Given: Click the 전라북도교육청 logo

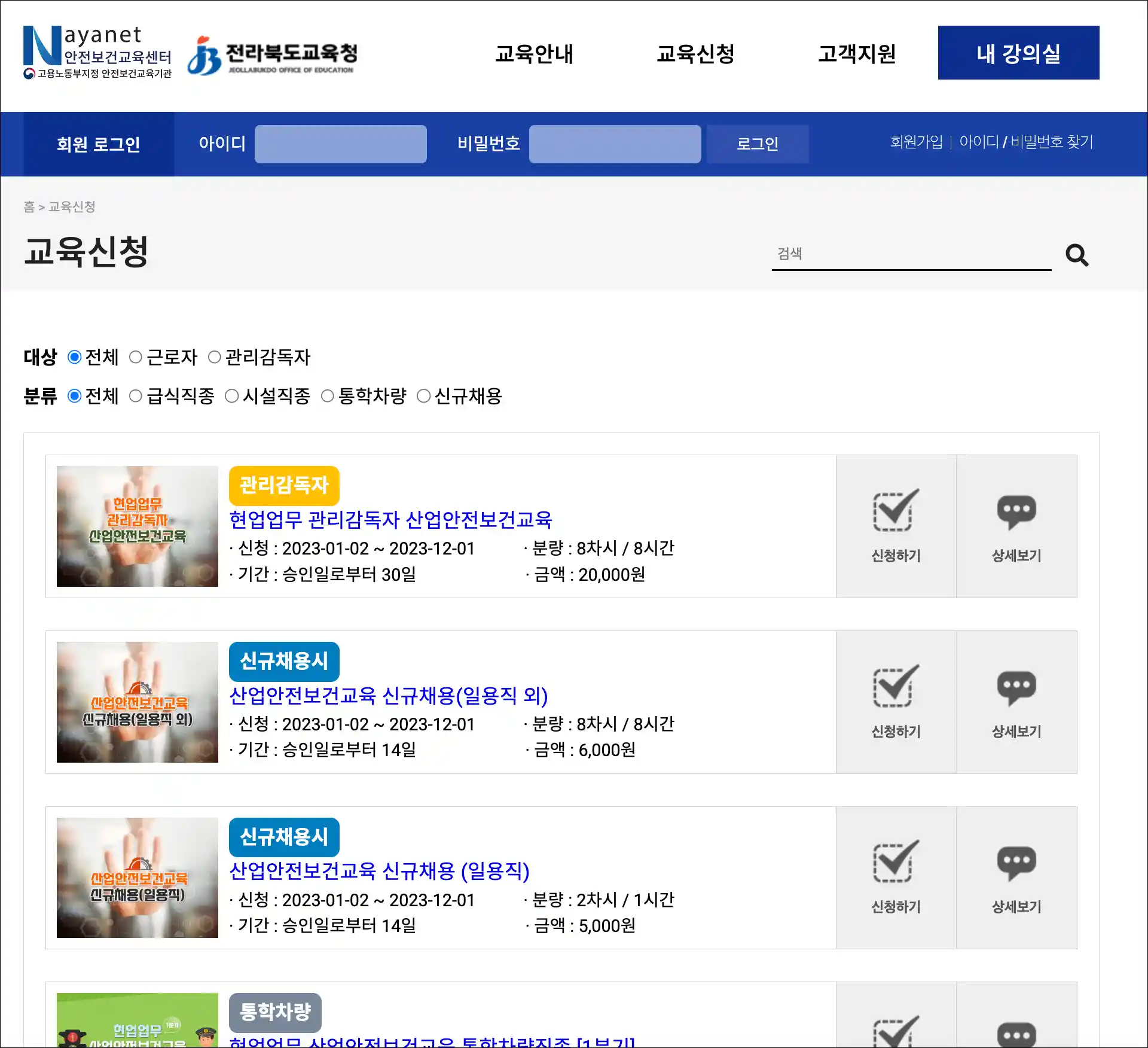Looking at the screenshot, I should (273, 56).
